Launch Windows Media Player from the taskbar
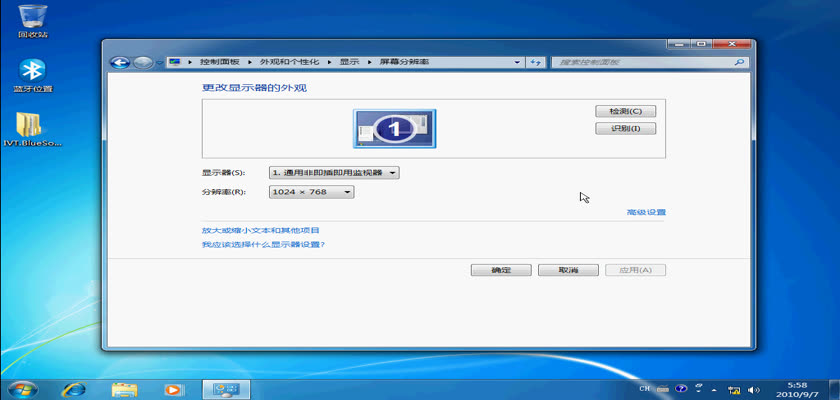The image size is (840, 400). pos(174,388)
